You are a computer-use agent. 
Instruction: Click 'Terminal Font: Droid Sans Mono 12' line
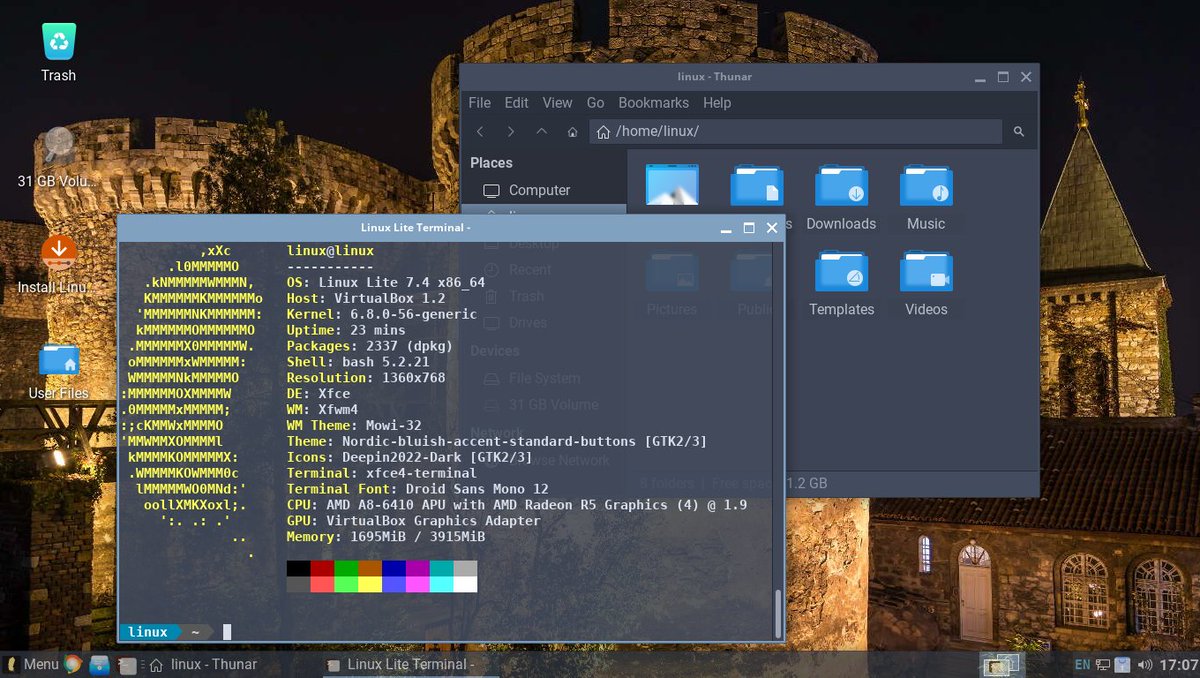tap(418, 489)
